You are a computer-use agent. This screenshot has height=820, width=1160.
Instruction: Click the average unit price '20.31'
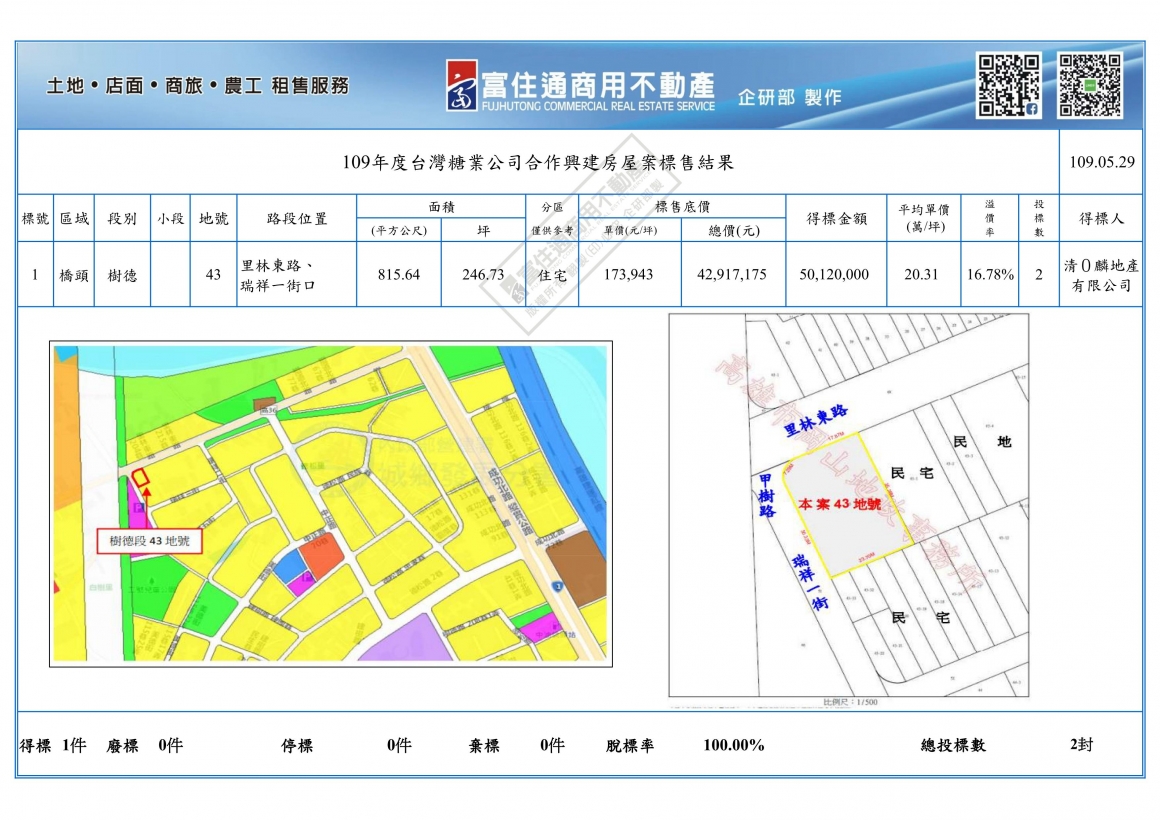(921, 275)
